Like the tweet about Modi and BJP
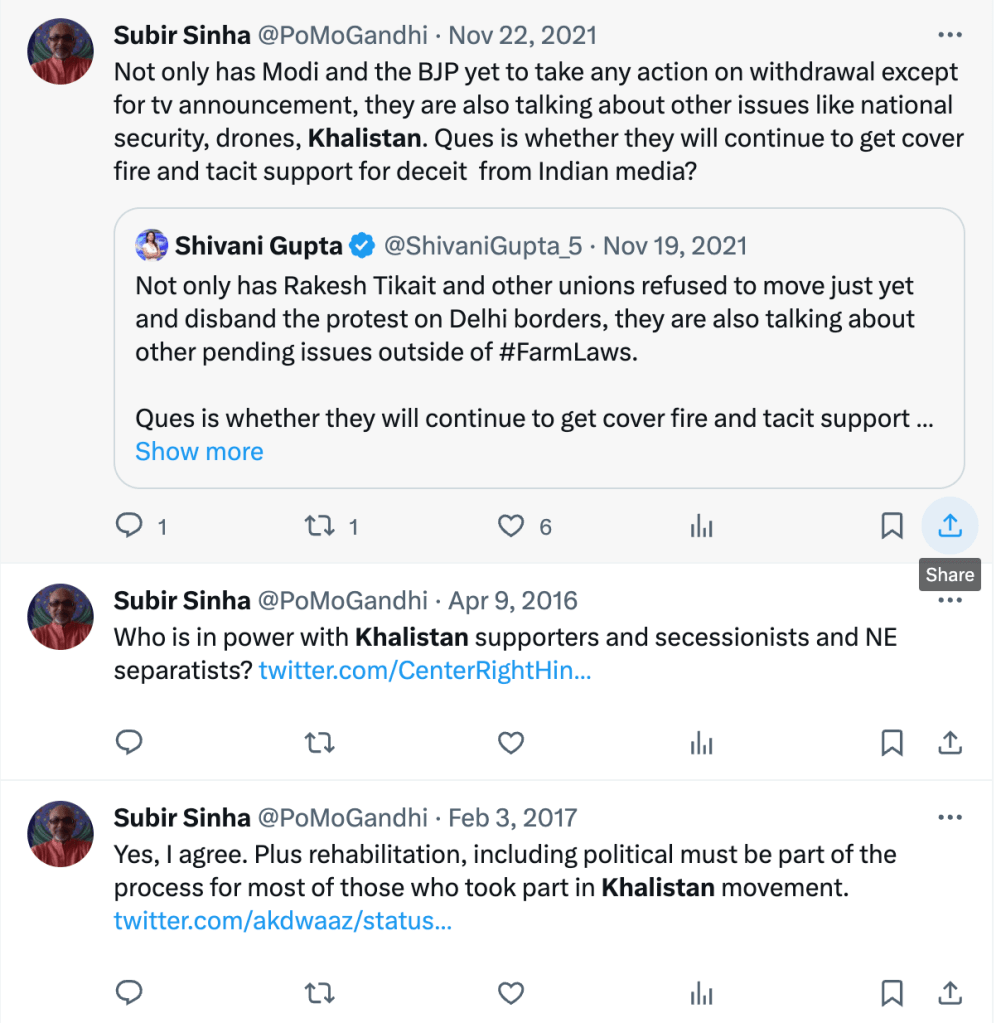This screenshot has height=1023, width=1001. pyautogui.click(x=511, y=526)
